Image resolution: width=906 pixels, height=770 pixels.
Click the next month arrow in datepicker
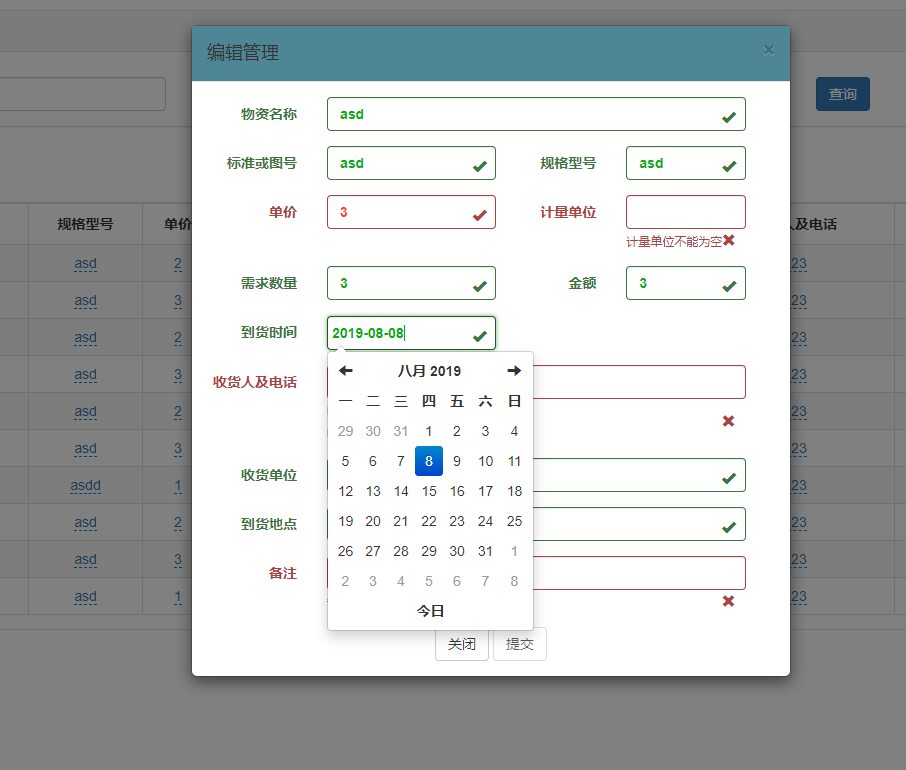513,370
